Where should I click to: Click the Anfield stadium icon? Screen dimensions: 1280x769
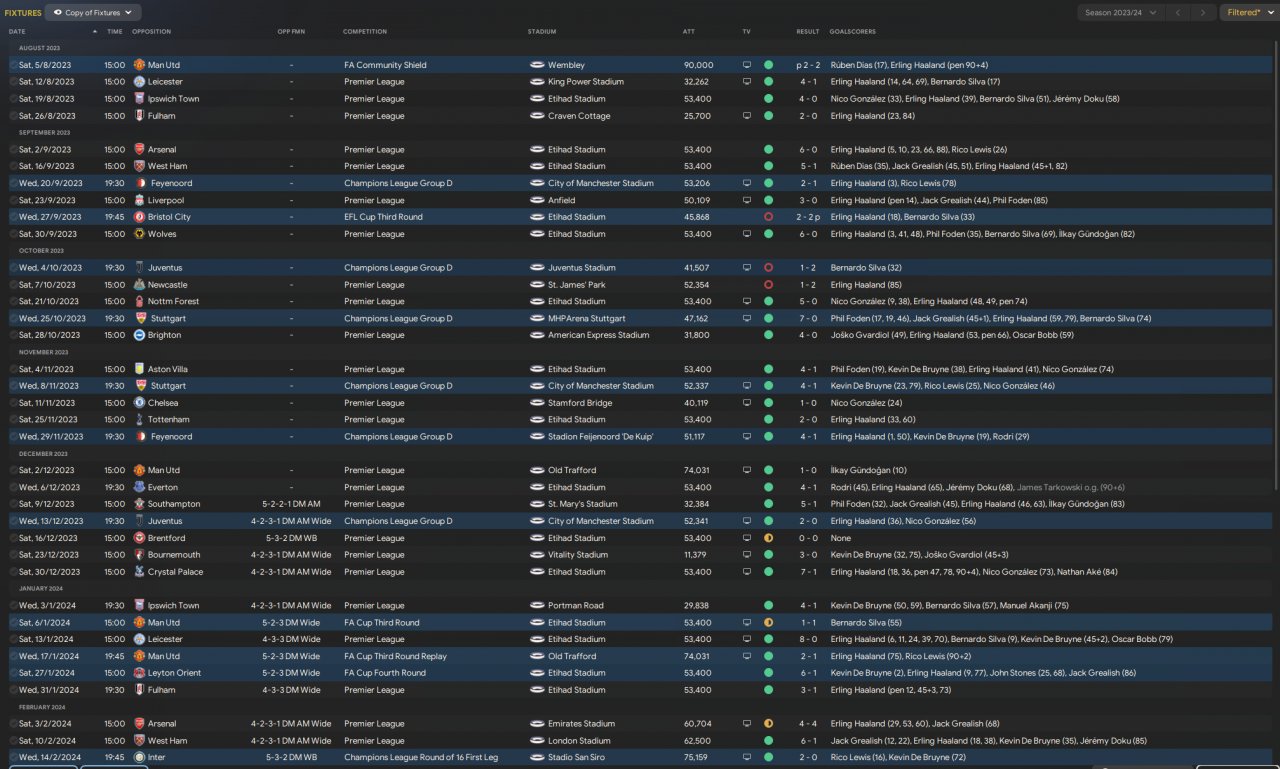point(537,200)
